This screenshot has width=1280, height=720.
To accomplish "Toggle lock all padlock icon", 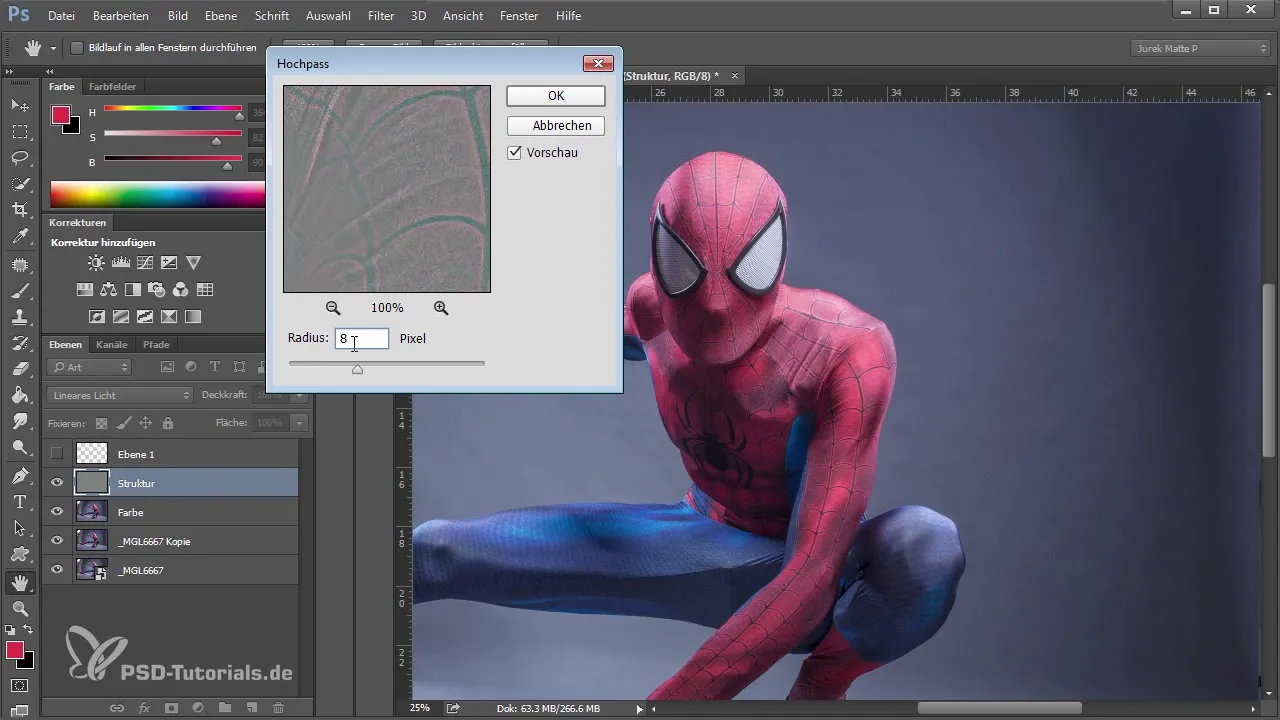I will point(167,423).
